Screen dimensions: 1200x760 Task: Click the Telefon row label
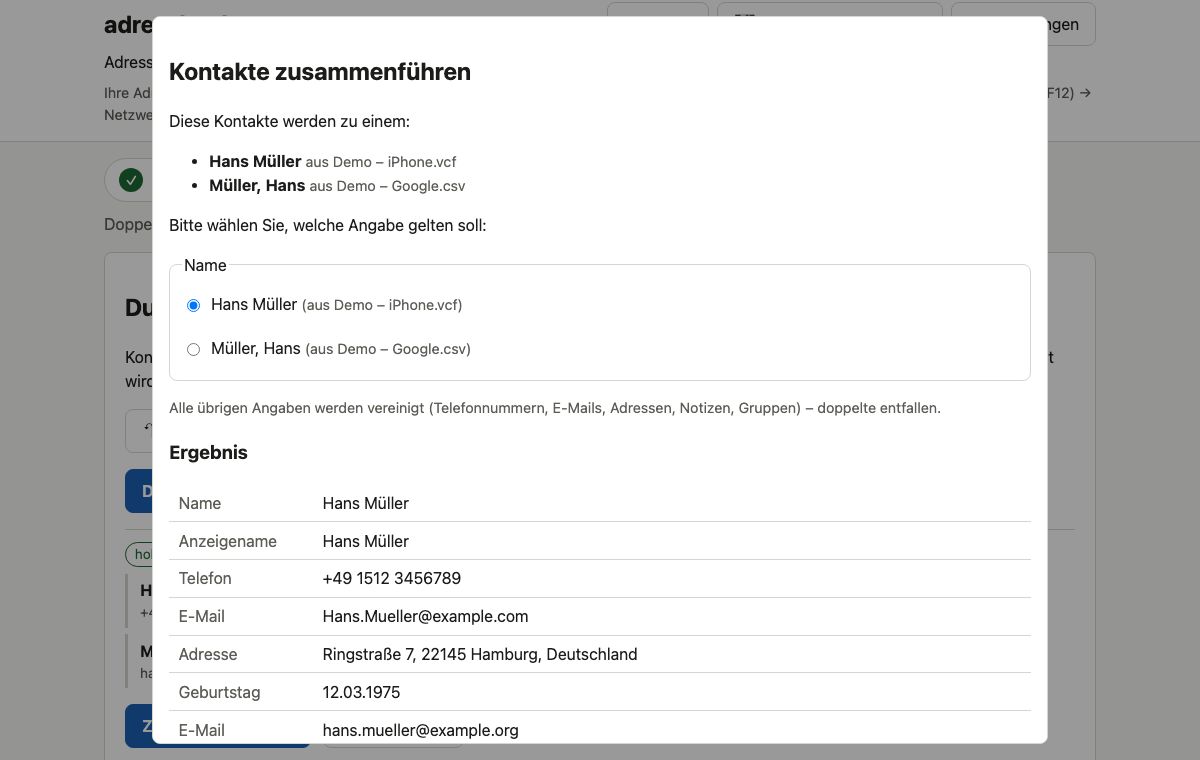(205, 579)
